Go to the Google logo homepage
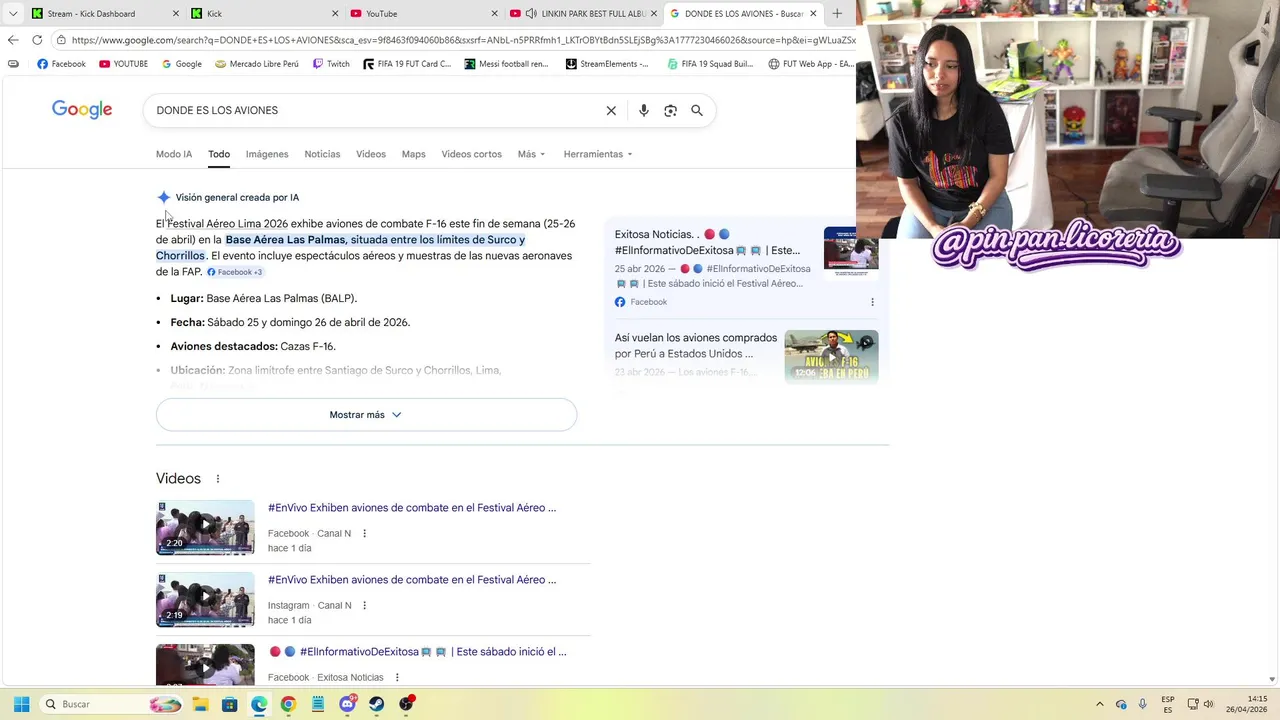1280x720 pixels. click(x=82, y=110)
